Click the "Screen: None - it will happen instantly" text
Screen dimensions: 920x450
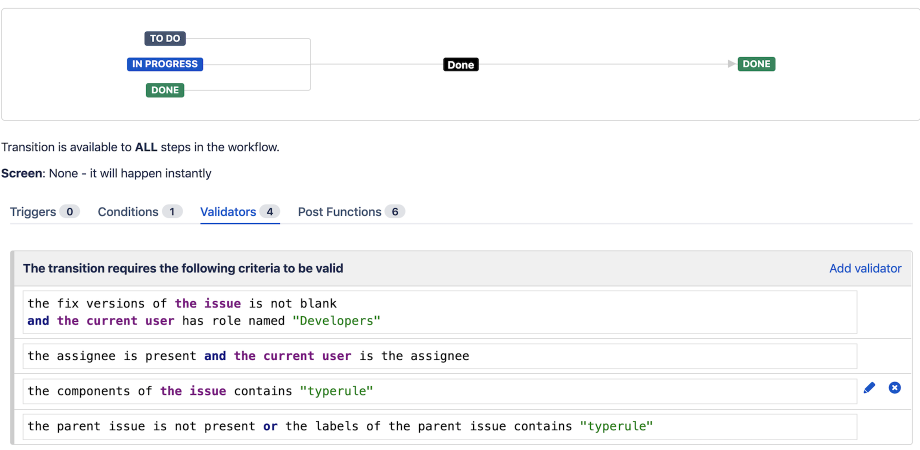click(x=106, y=173)
